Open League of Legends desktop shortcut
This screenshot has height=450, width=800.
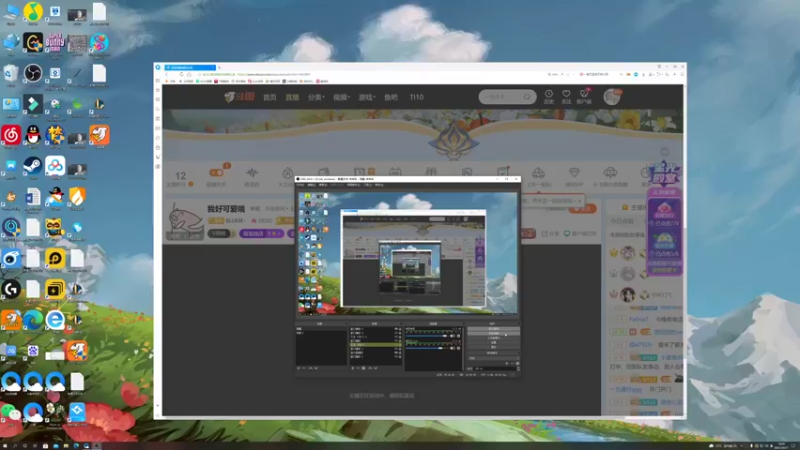[x=99, y=104]
